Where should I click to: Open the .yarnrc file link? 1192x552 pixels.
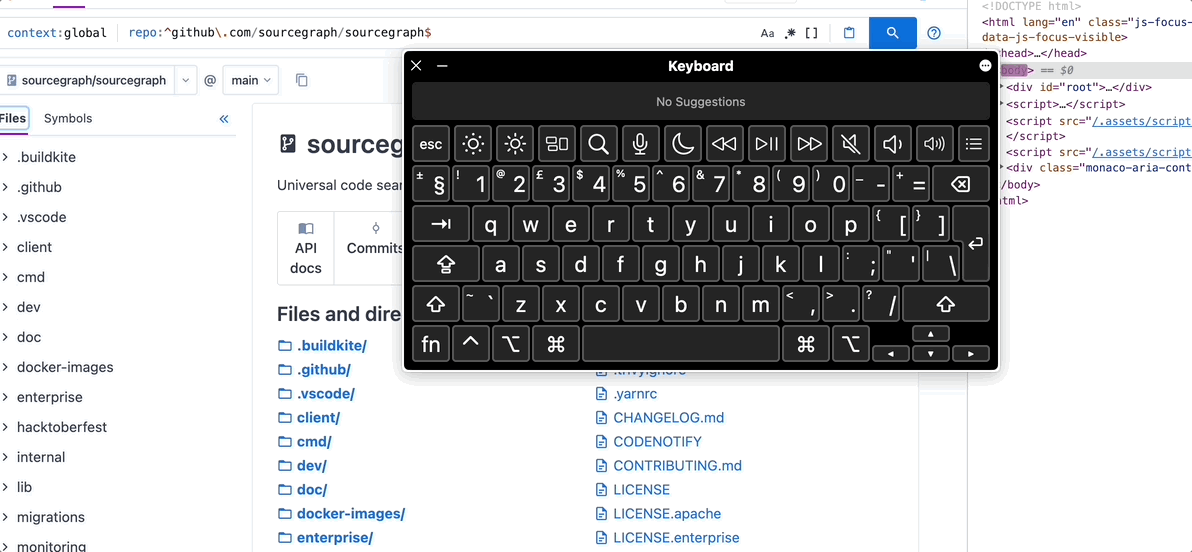(636, 394)
